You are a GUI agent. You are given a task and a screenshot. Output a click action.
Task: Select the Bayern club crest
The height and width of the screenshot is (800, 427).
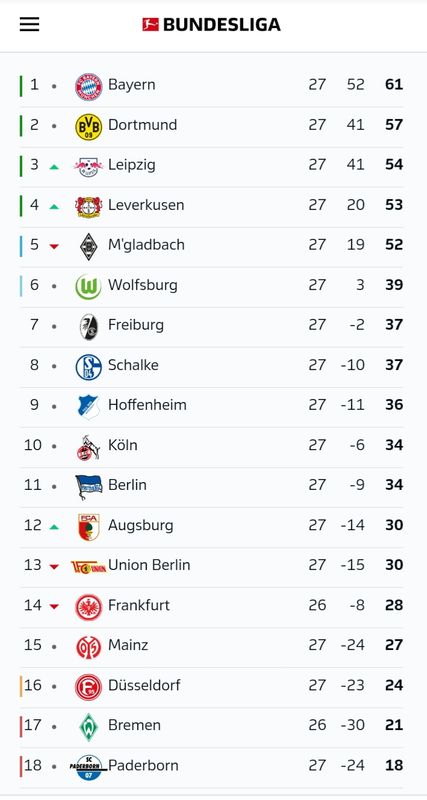pyautogui.click(x=89, y=87)
